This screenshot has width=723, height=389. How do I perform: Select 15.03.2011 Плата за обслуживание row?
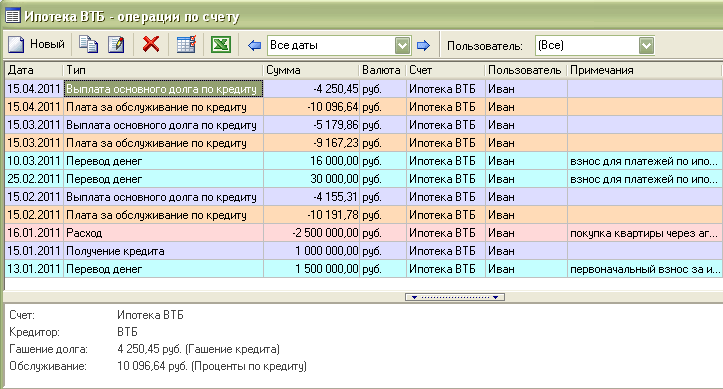pos(363,143)
